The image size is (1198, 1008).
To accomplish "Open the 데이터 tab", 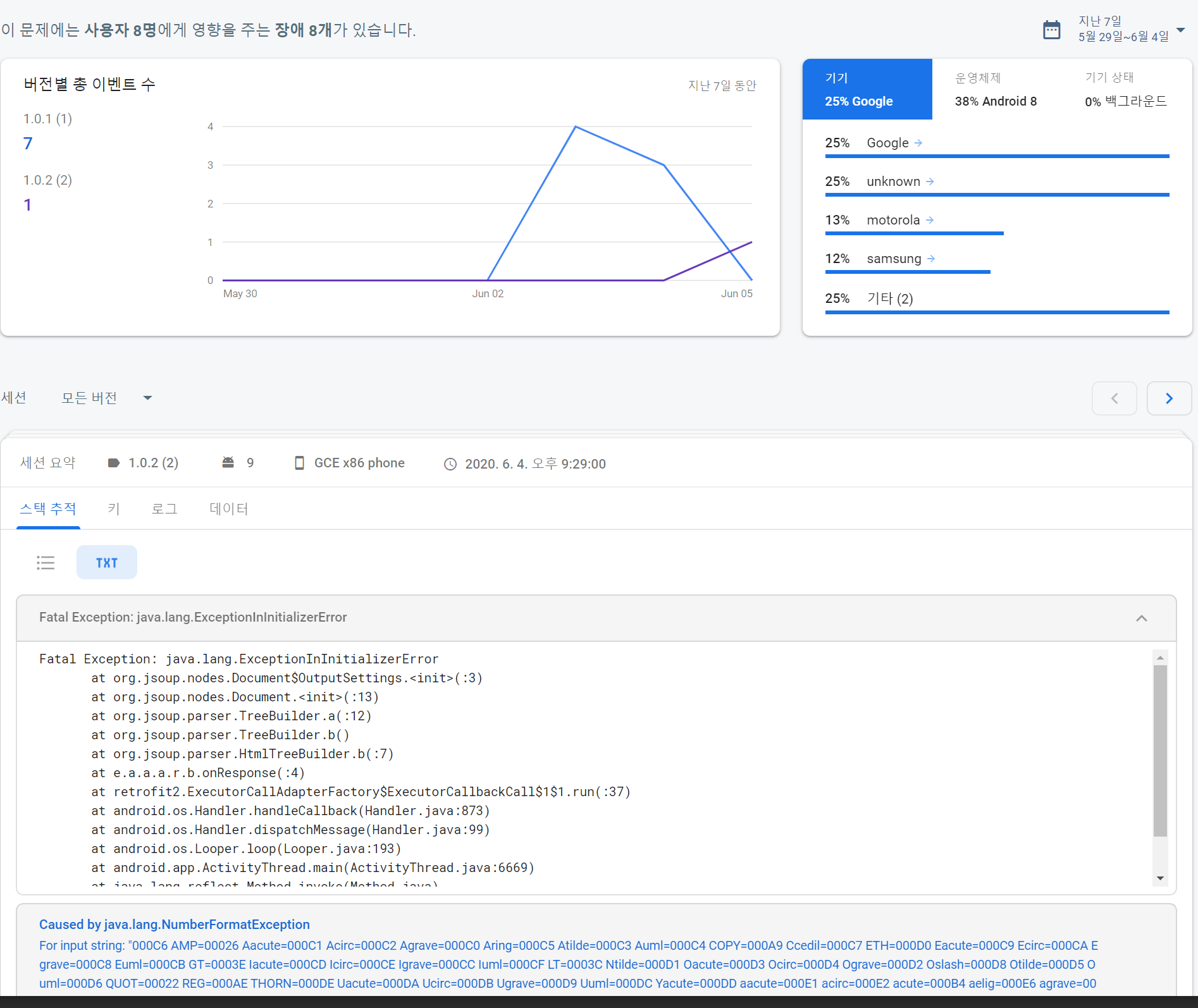I will tap(228, 508).
